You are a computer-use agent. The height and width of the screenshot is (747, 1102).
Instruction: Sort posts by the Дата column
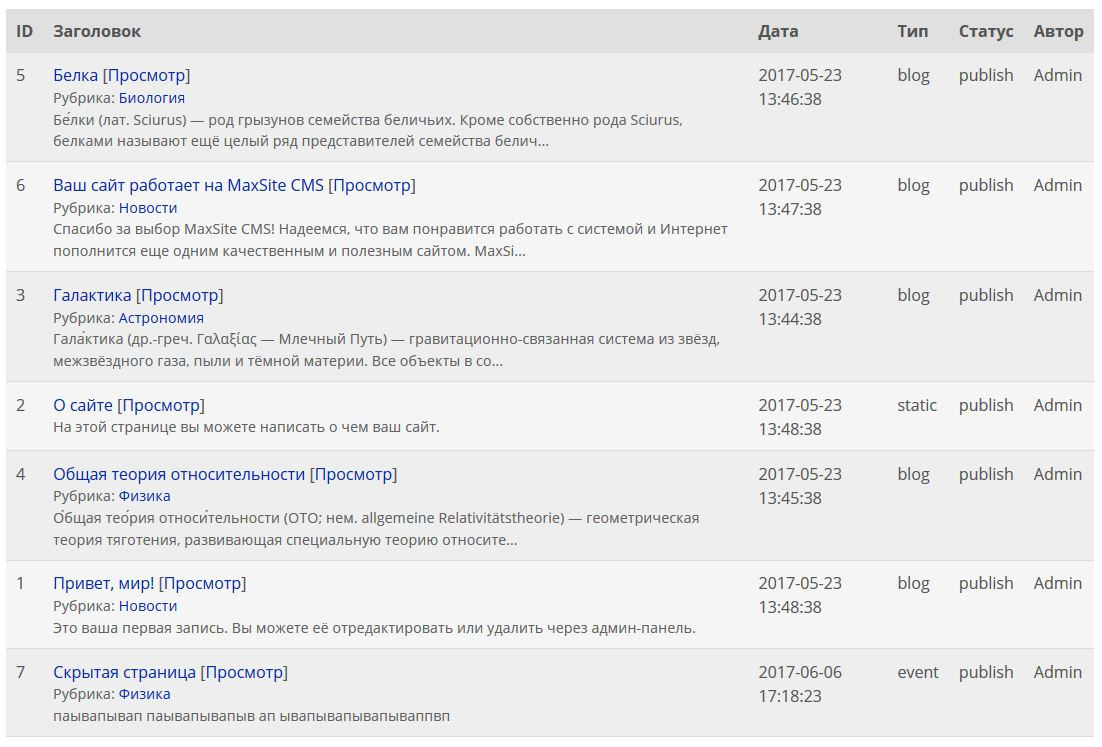click(x=778, y=31)
